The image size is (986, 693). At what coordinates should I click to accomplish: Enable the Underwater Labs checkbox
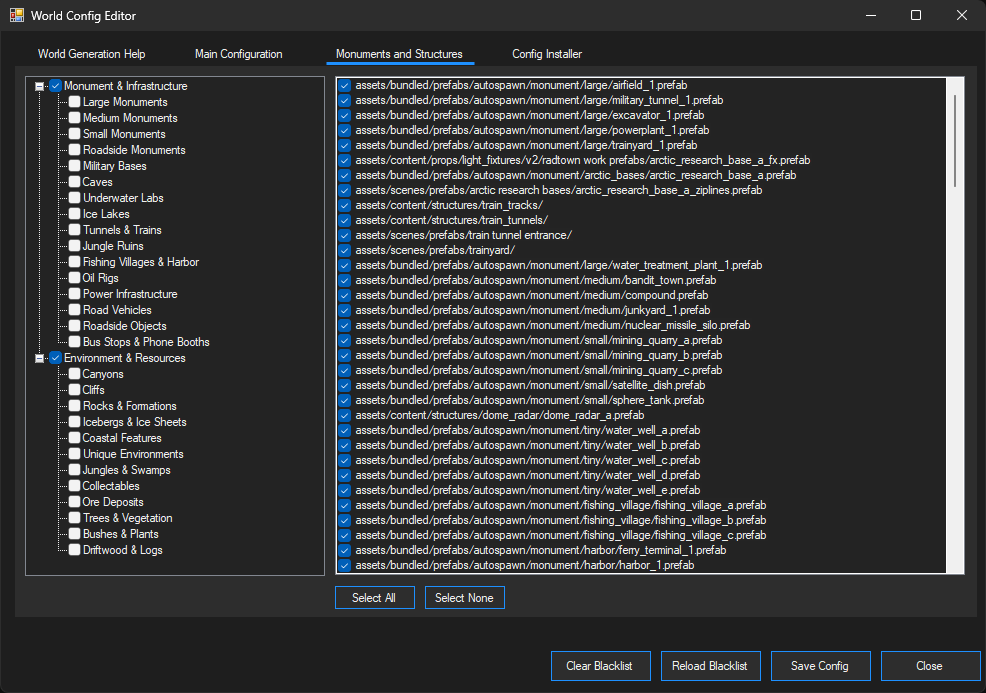tap(73, 197)
